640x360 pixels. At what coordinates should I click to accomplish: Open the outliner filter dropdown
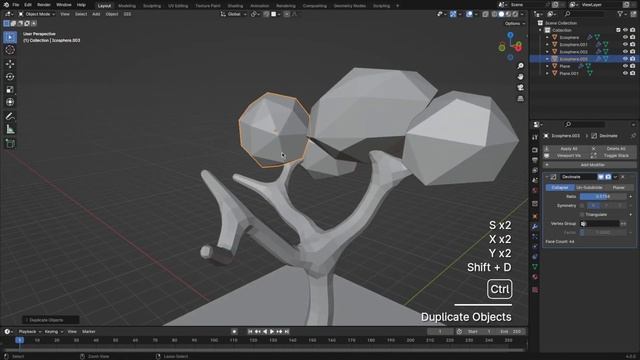coord(622,14)
